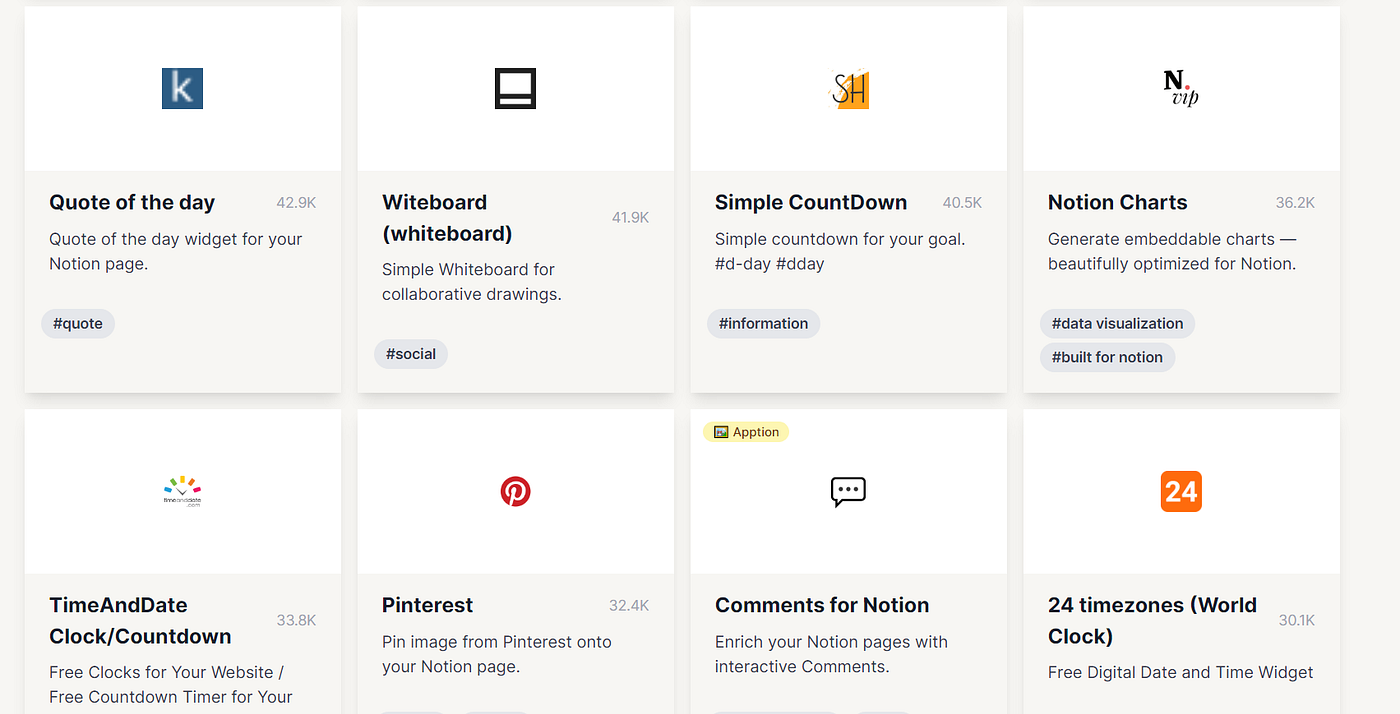Click the timeanddate.com logo icon

(x=182, y=490)
